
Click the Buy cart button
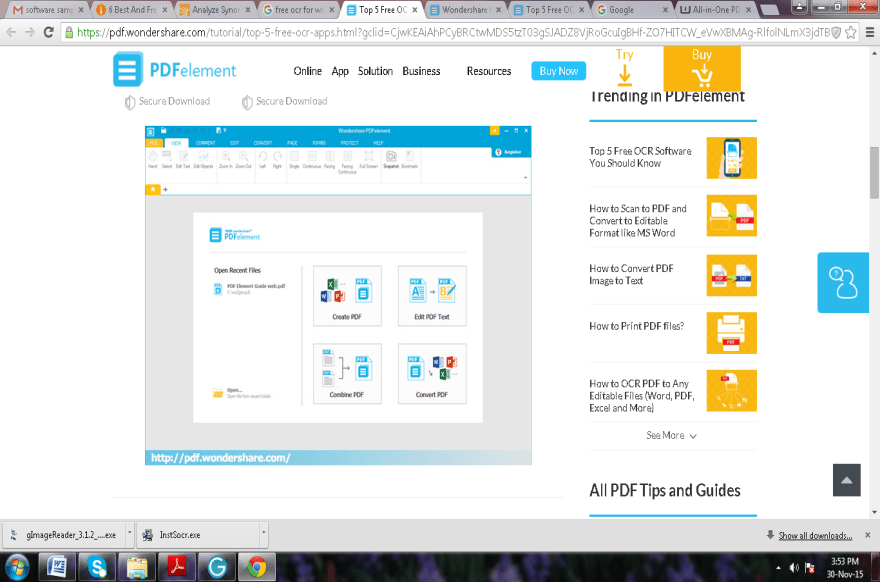click(x=702, y=68)
